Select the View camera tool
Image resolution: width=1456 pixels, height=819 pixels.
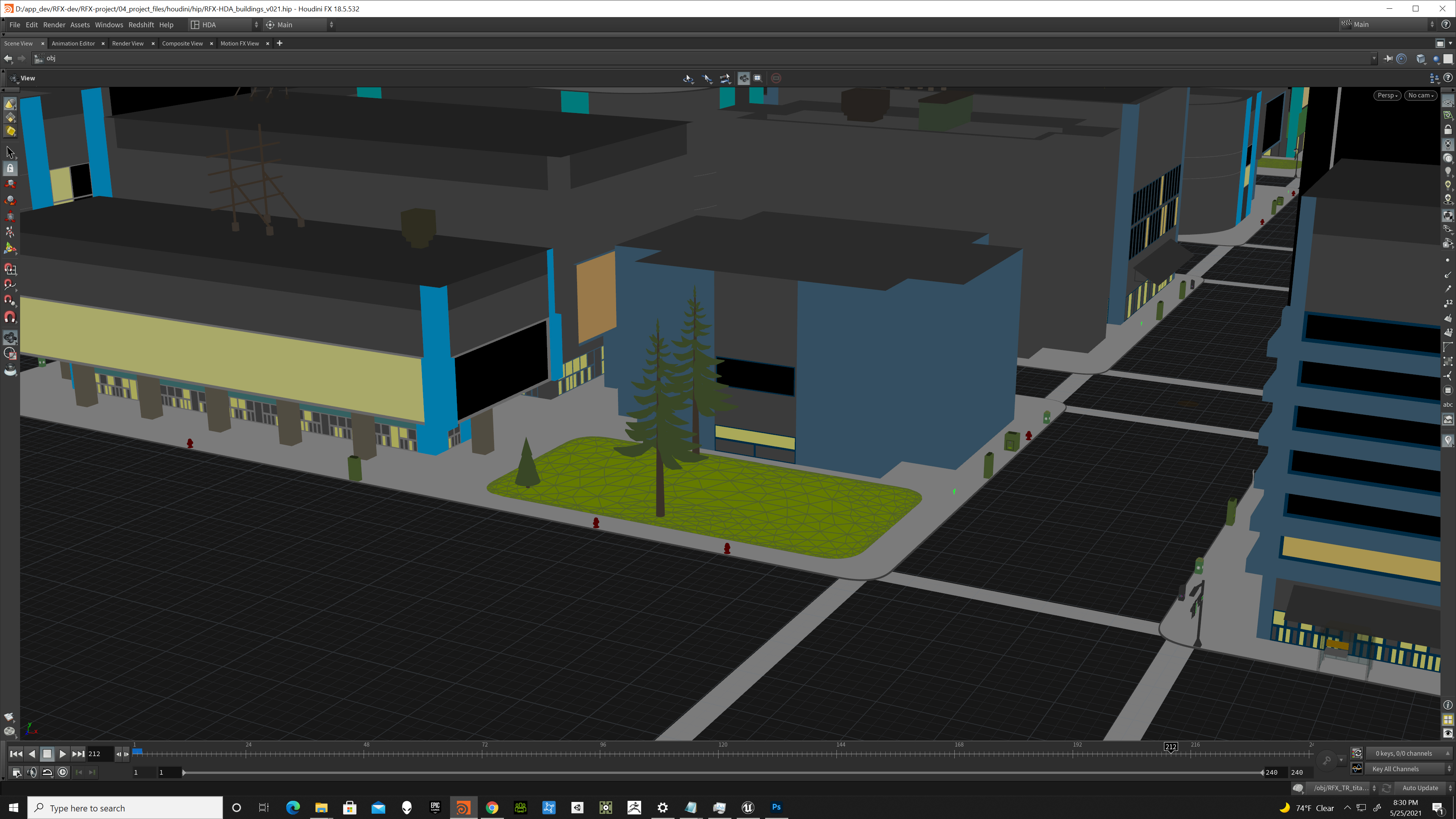click(10, 338)
